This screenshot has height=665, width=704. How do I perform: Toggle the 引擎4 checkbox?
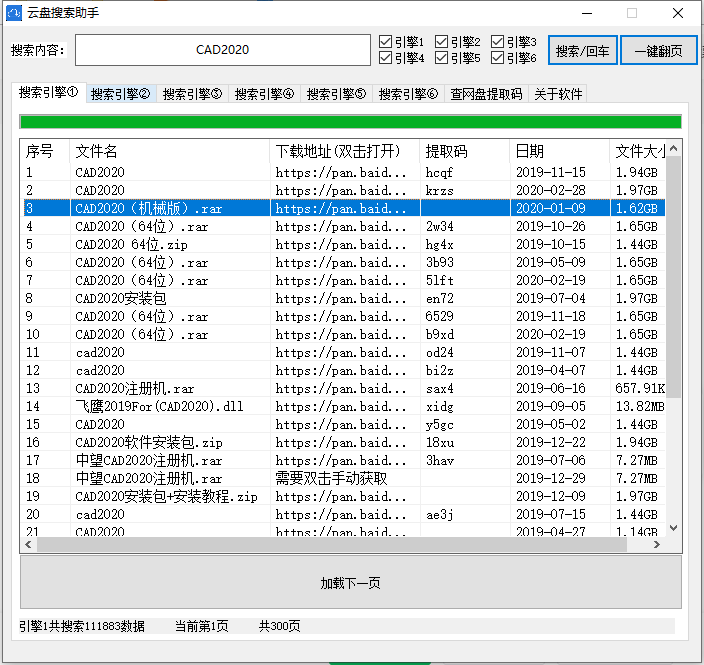coord(385,57)
